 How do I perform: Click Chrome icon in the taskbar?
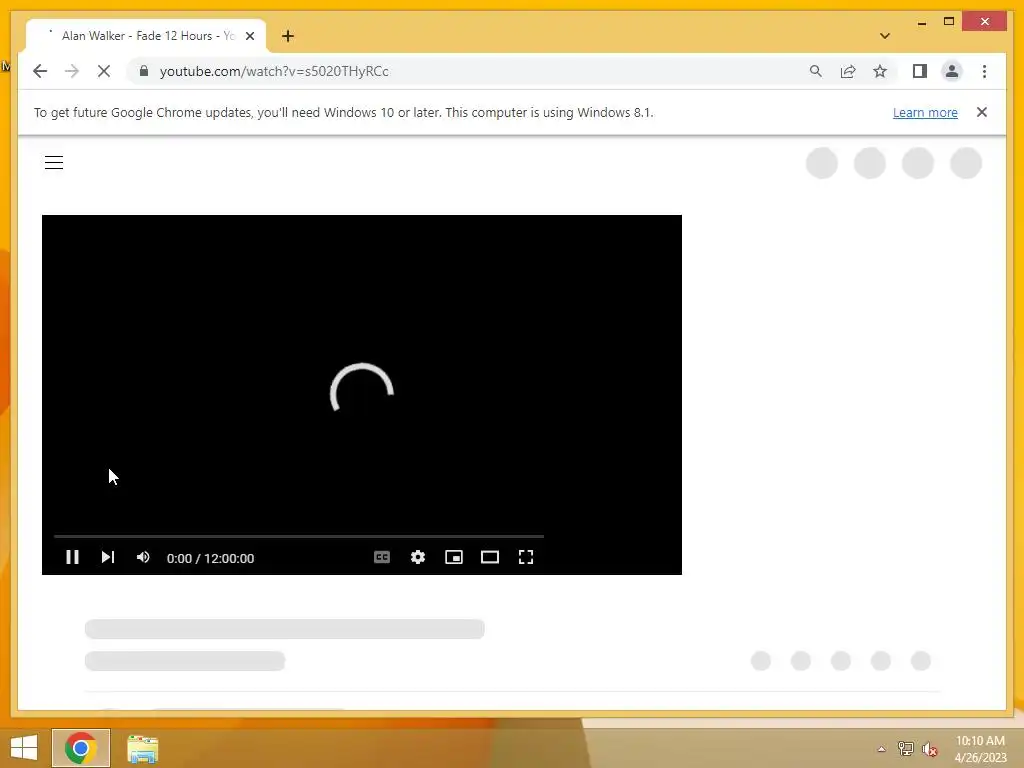coord(81,748)
